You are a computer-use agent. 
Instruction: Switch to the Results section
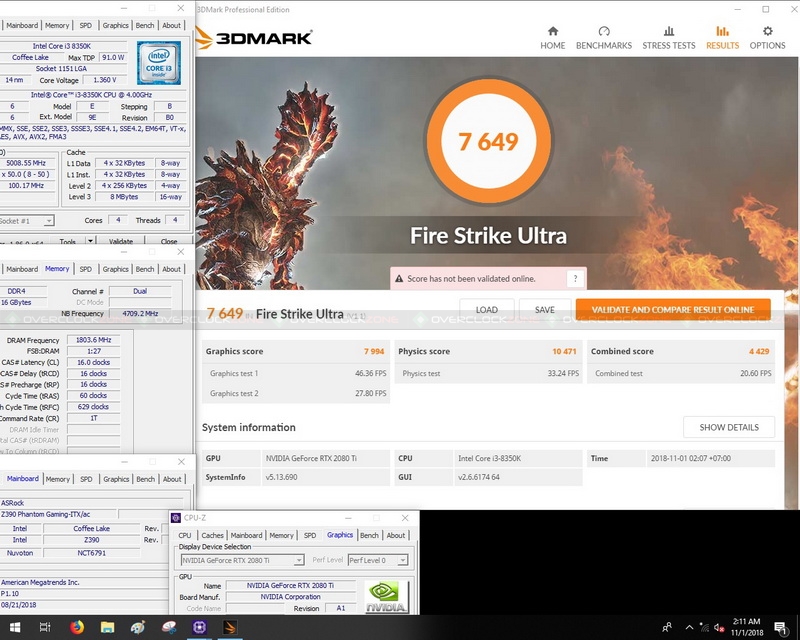click(722, 38)
